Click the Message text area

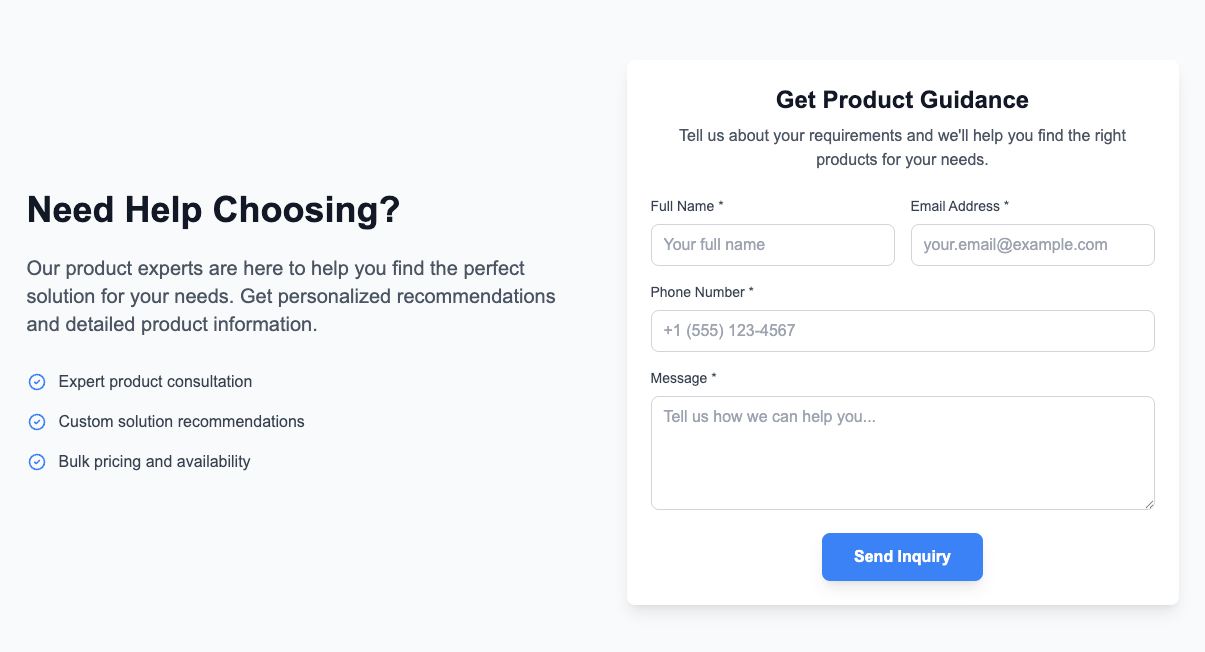[x=902, y=450]
